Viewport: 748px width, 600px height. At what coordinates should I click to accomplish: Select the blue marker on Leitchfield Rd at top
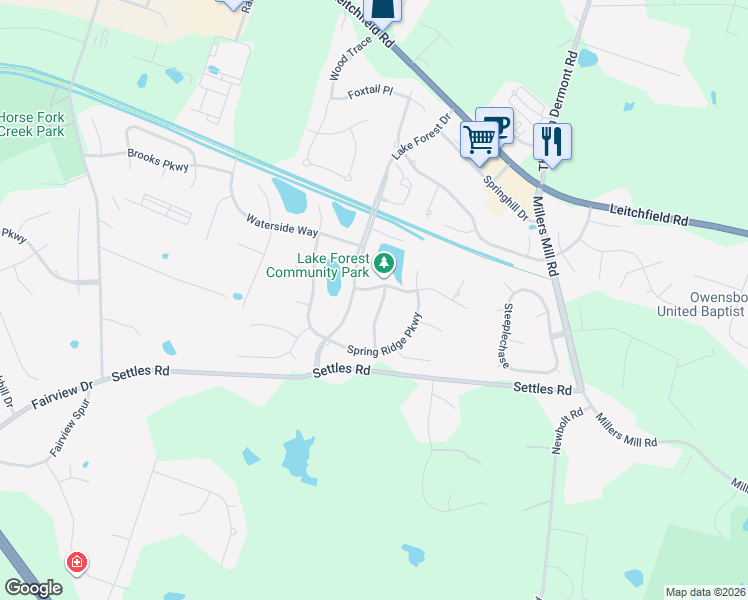(383, 11)
